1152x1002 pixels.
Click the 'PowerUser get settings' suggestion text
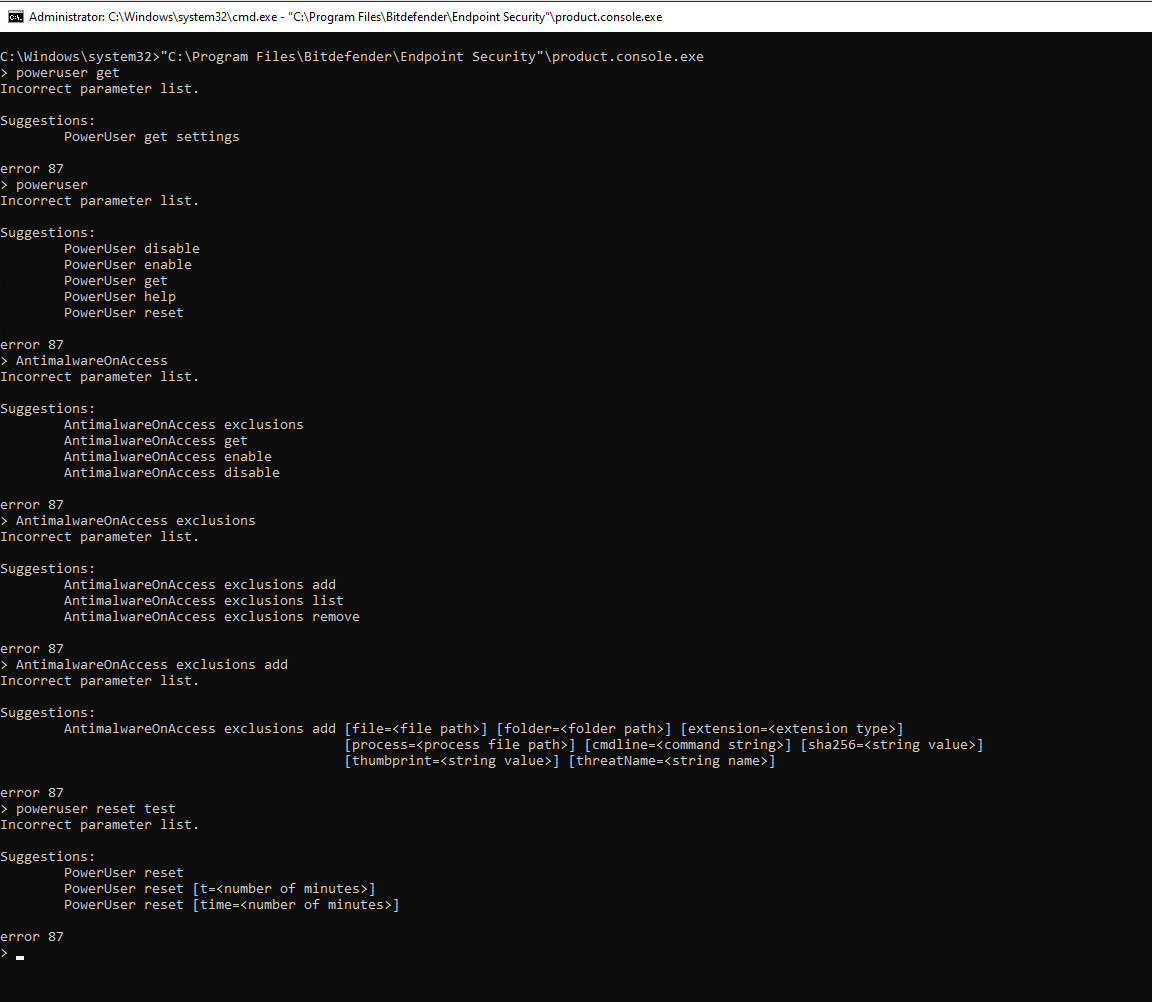point(151,137)
